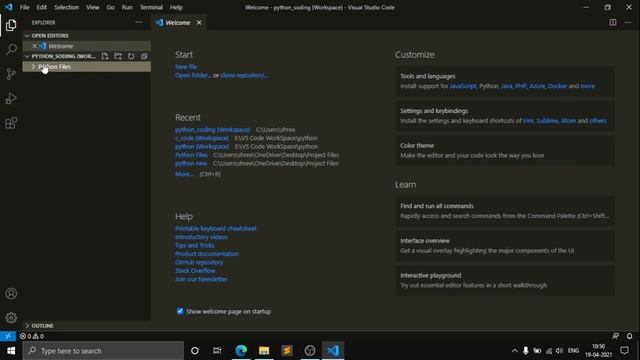Screen dimensions: 640x360
Task: Open recent Python Files folder link
Action: (191, 155)
